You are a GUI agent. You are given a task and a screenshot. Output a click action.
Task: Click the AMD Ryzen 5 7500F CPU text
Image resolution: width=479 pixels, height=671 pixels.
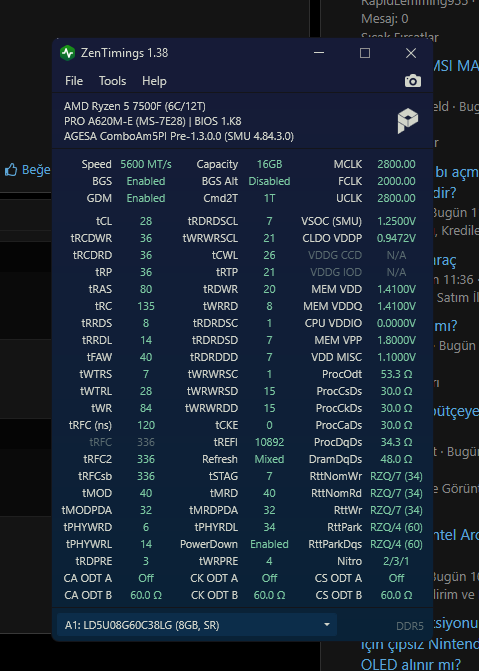[134, 106]
